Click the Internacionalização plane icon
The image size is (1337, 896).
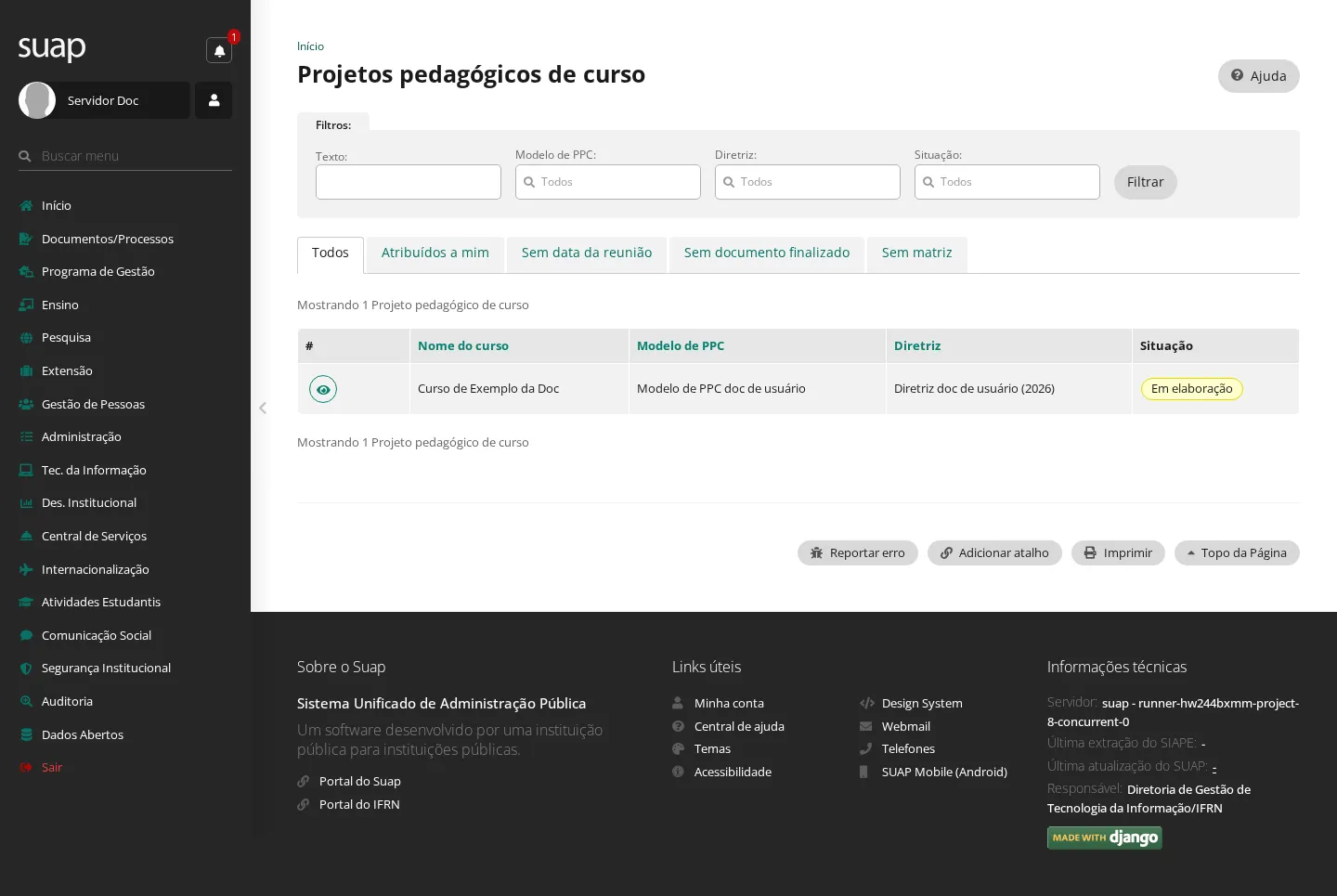point(26,569)
